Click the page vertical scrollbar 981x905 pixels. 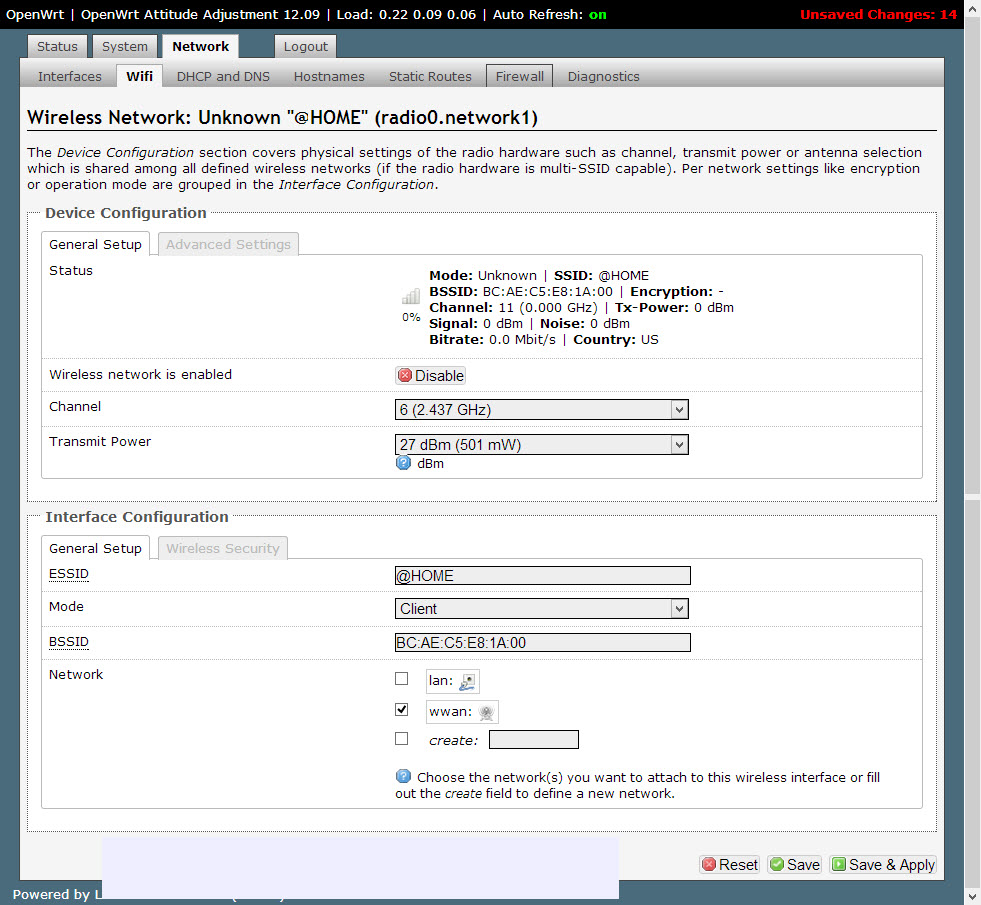coord(972,452)
